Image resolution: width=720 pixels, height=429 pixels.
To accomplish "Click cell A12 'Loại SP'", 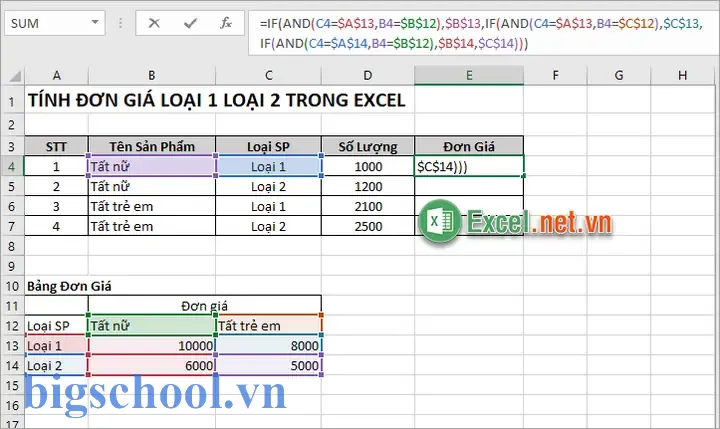I will (x=56, y=326).
